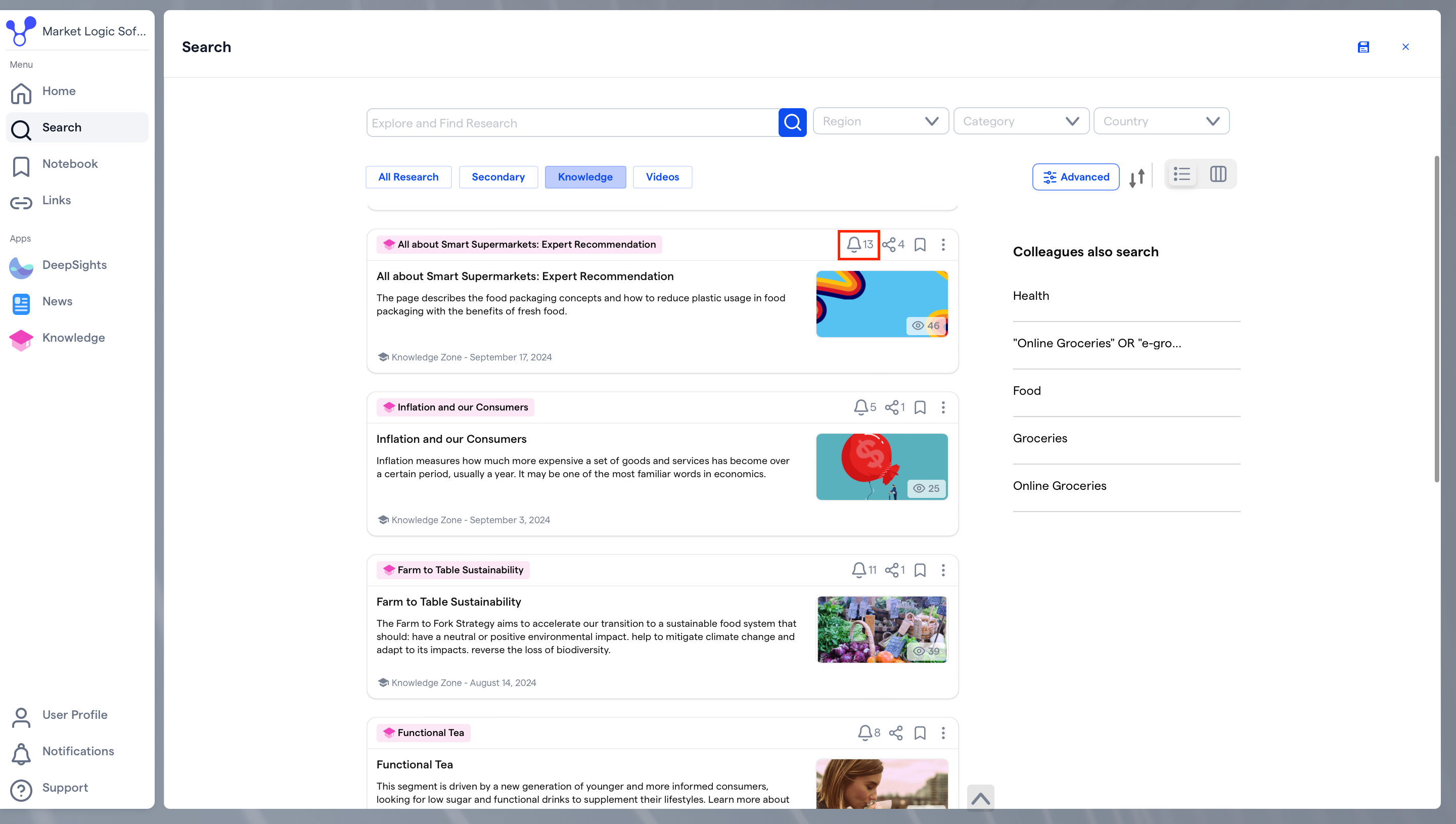Open the Category dropdown
Viewport: 1456px width, 824px height.
tap(1021, 121)
